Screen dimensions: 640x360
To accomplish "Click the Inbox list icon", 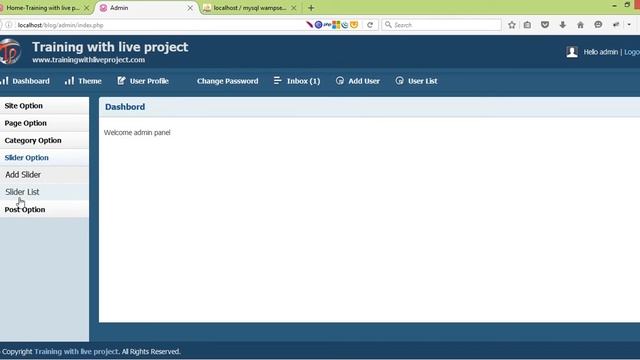I will coord(277,80).
